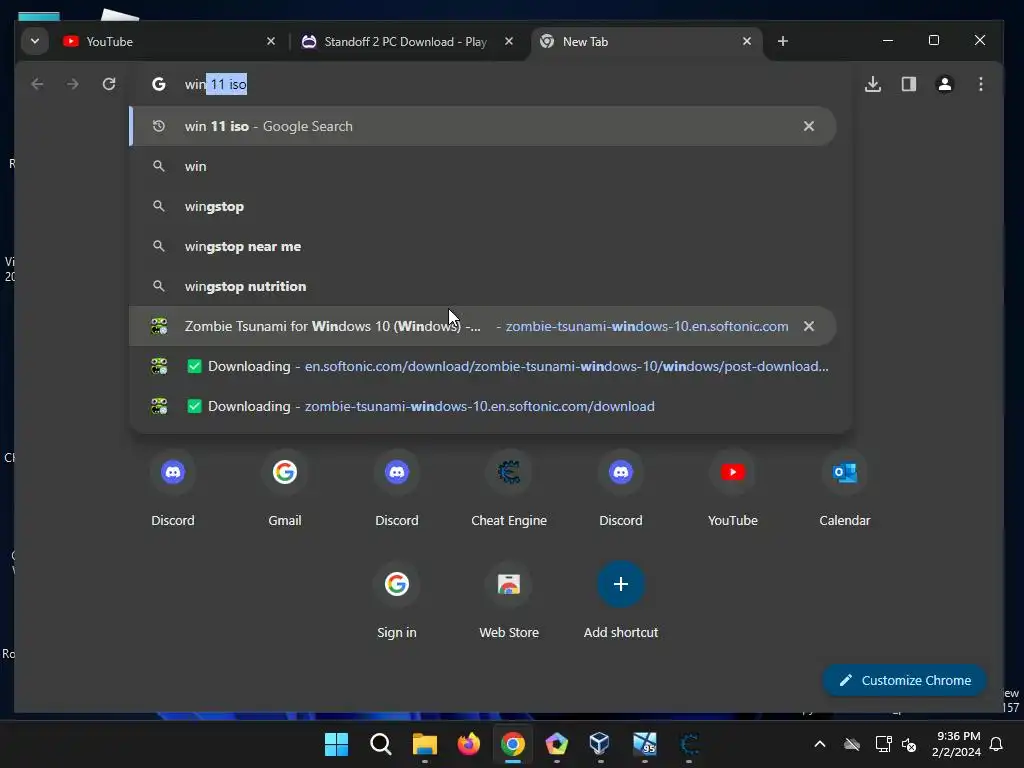Open the Discord shortcut beside Cheat Engine
This screenshot has width=1024, height=768.
tap(620, 488)
